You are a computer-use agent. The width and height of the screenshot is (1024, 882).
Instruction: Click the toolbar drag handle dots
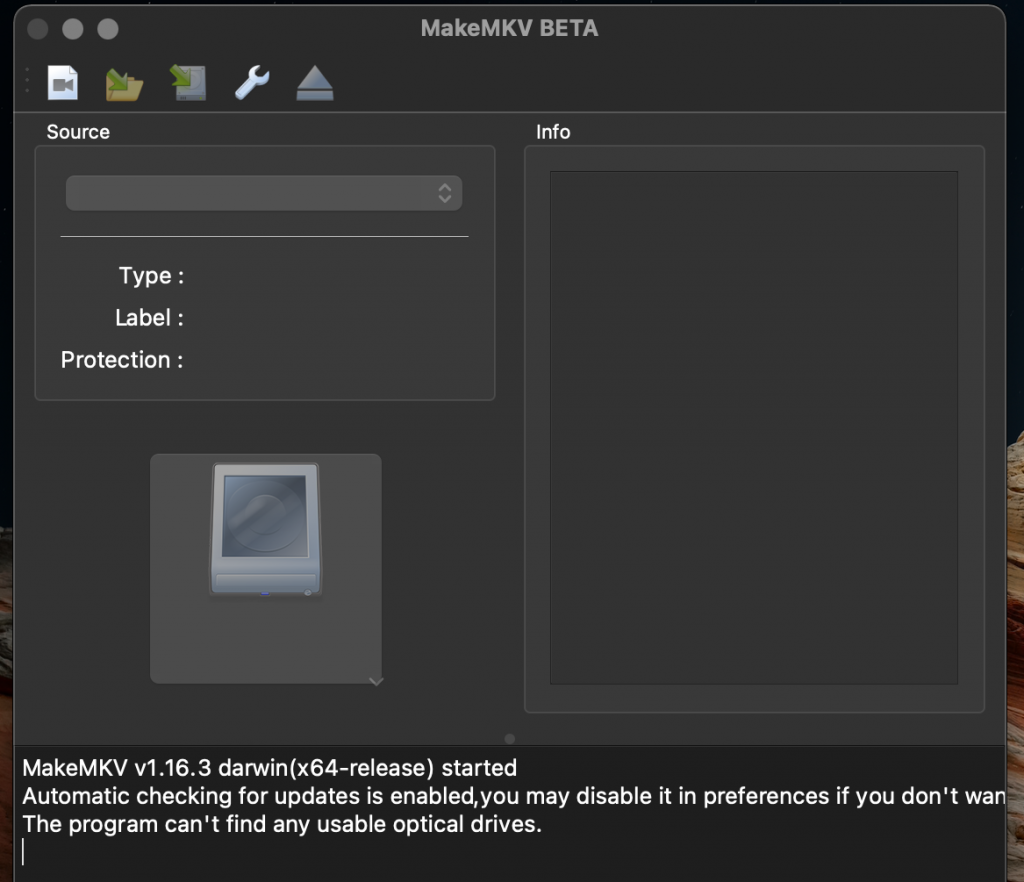[27, 80]
